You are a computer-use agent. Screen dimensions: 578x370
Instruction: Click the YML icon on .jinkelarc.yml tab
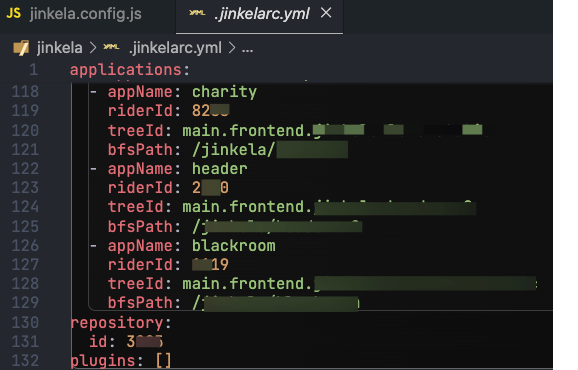pyautogui.click(x=197, y=13)
